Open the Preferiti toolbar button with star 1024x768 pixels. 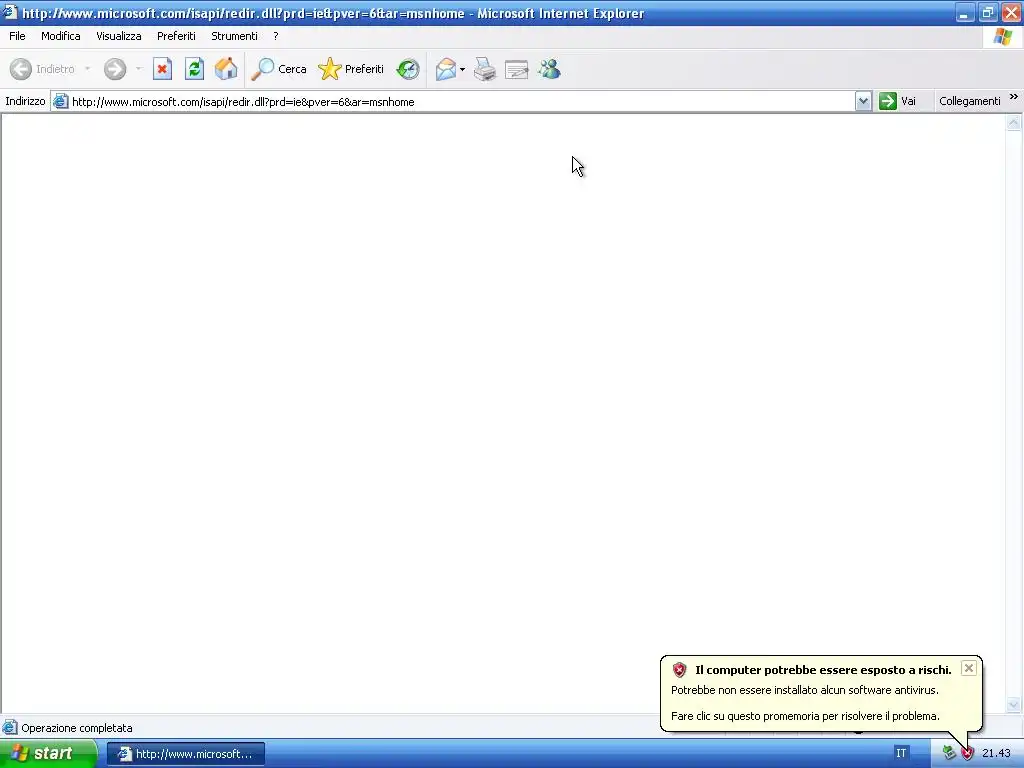(x=351, y=69)
